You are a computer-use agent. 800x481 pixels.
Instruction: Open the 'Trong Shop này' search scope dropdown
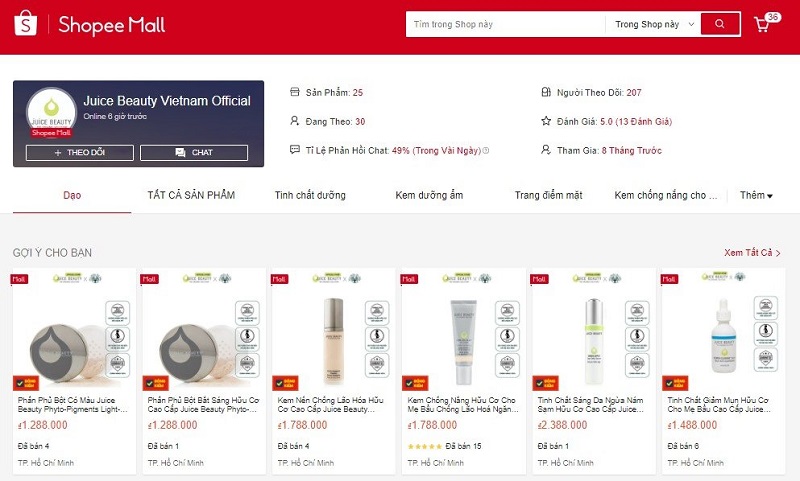point(654,24)
